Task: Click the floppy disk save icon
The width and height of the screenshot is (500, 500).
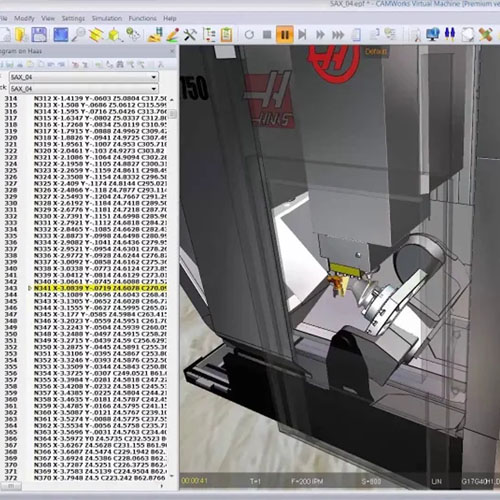Action: (39, 35)
